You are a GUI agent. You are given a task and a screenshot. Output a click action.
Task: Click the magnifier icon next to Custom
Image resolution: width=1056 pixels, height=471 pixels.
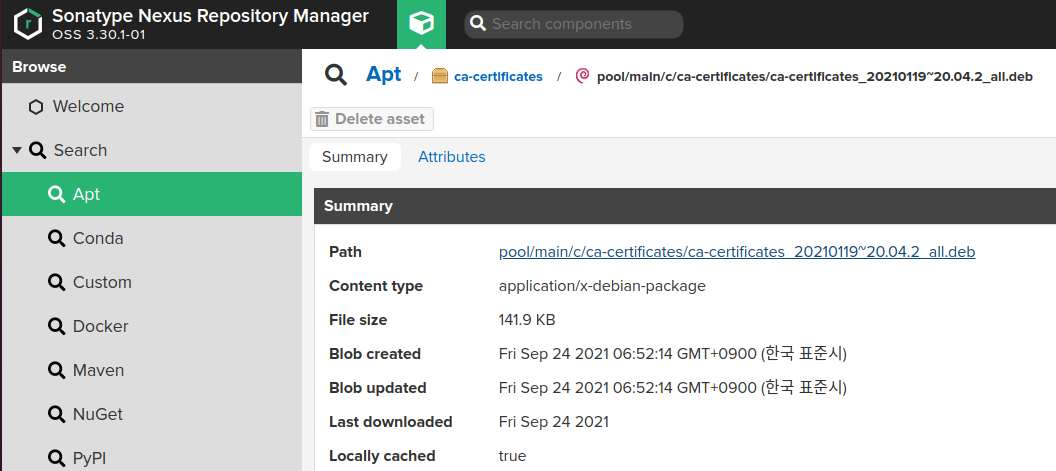point(57,282)
